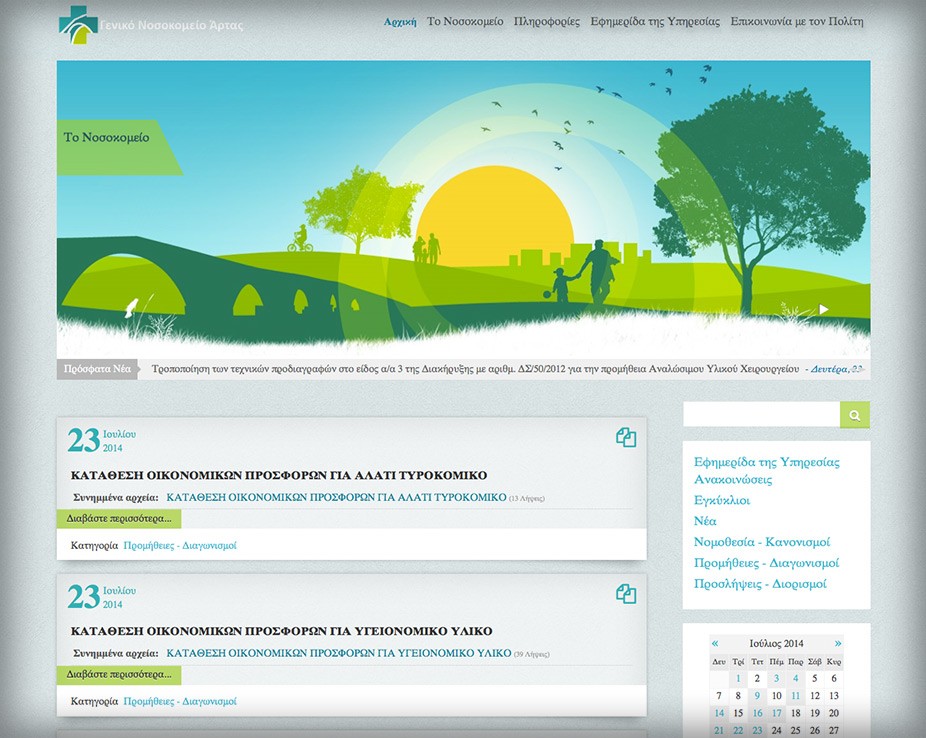Go to next month in calendar
The image size is (926, 738).
(837, 643)
